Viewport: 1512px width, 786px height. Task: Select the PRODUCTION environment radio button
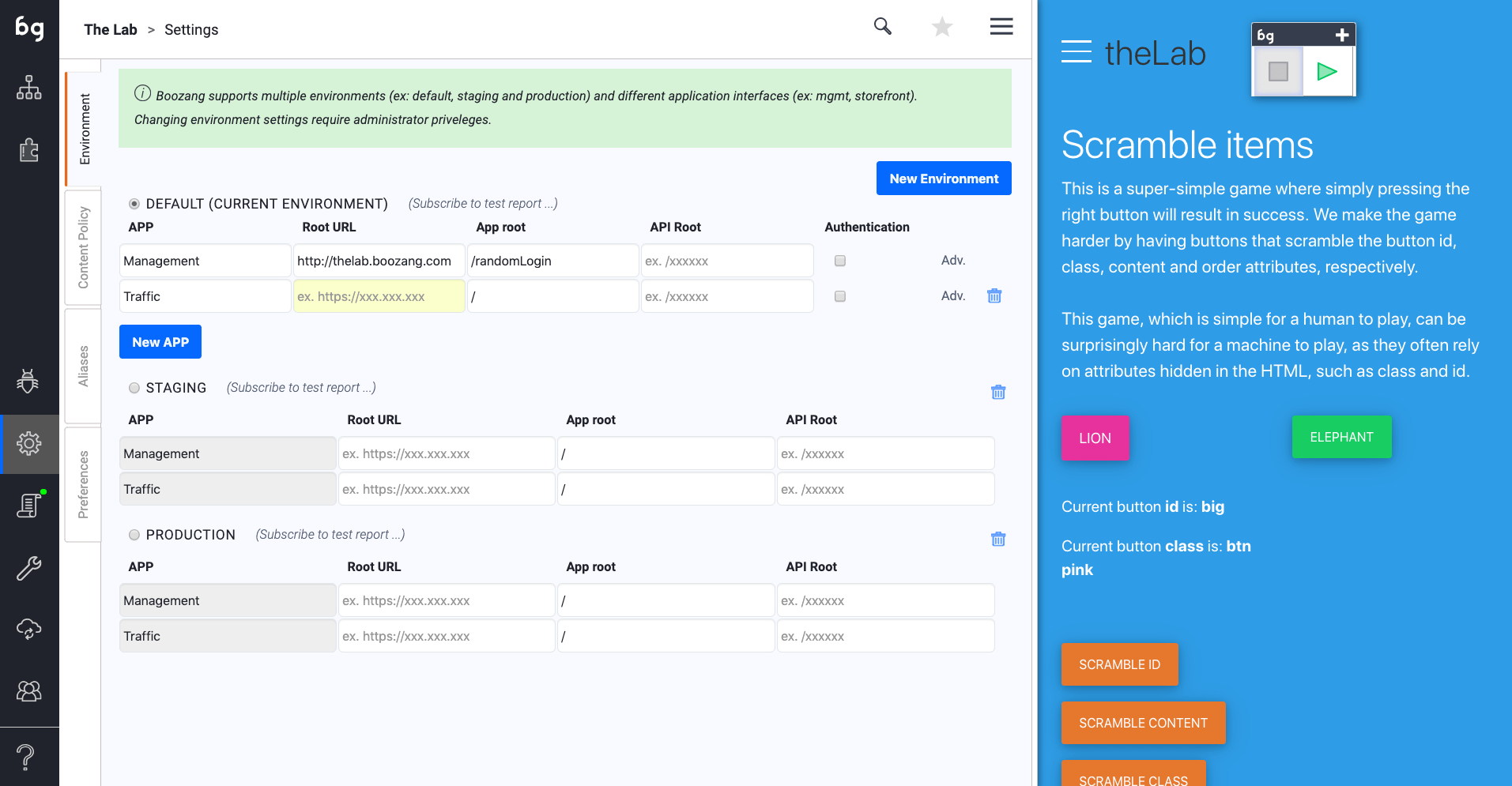point(134,535)
